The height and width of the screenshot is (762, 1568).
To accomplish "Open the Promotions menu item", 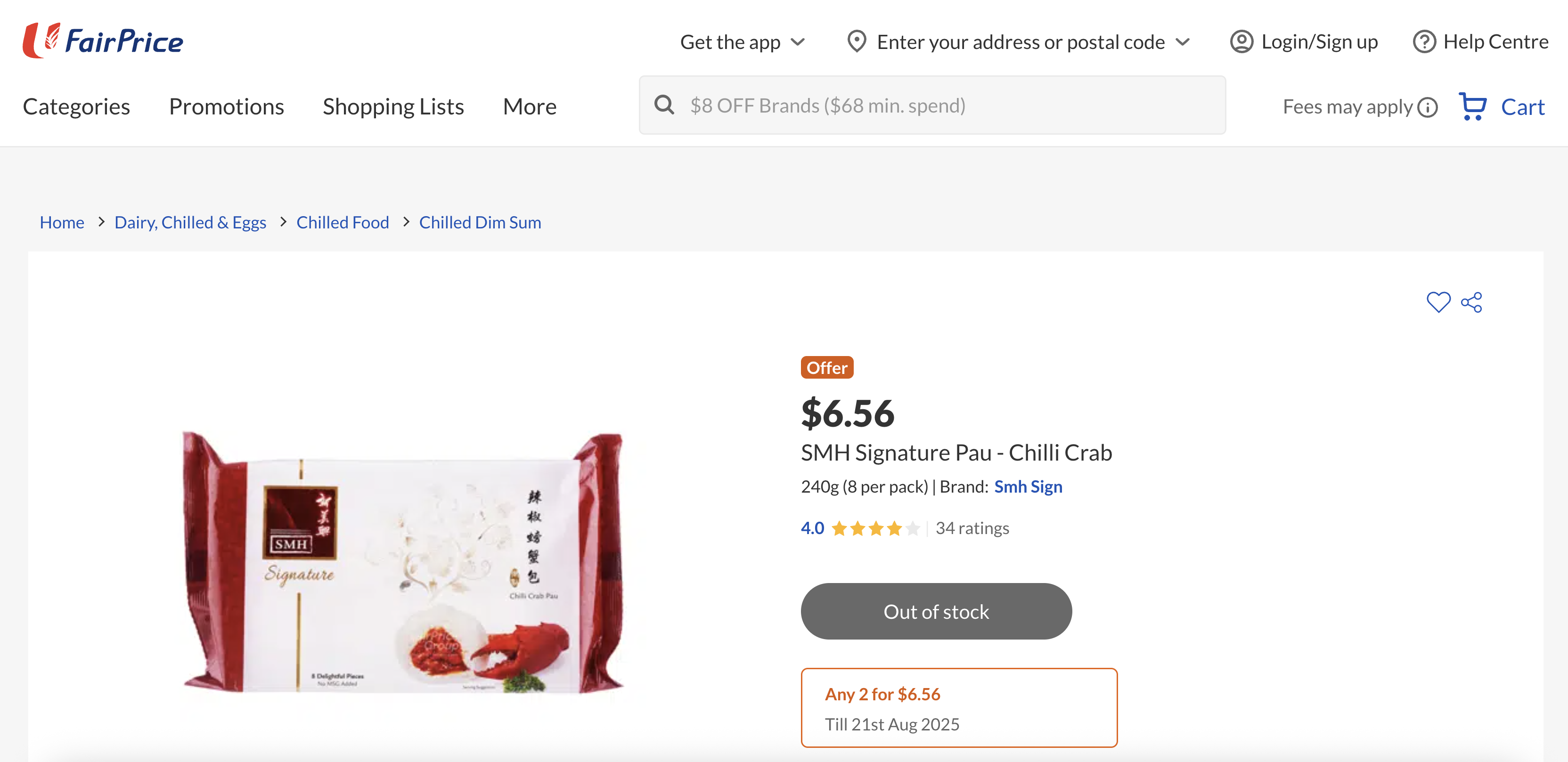I will tap(227, 106).
